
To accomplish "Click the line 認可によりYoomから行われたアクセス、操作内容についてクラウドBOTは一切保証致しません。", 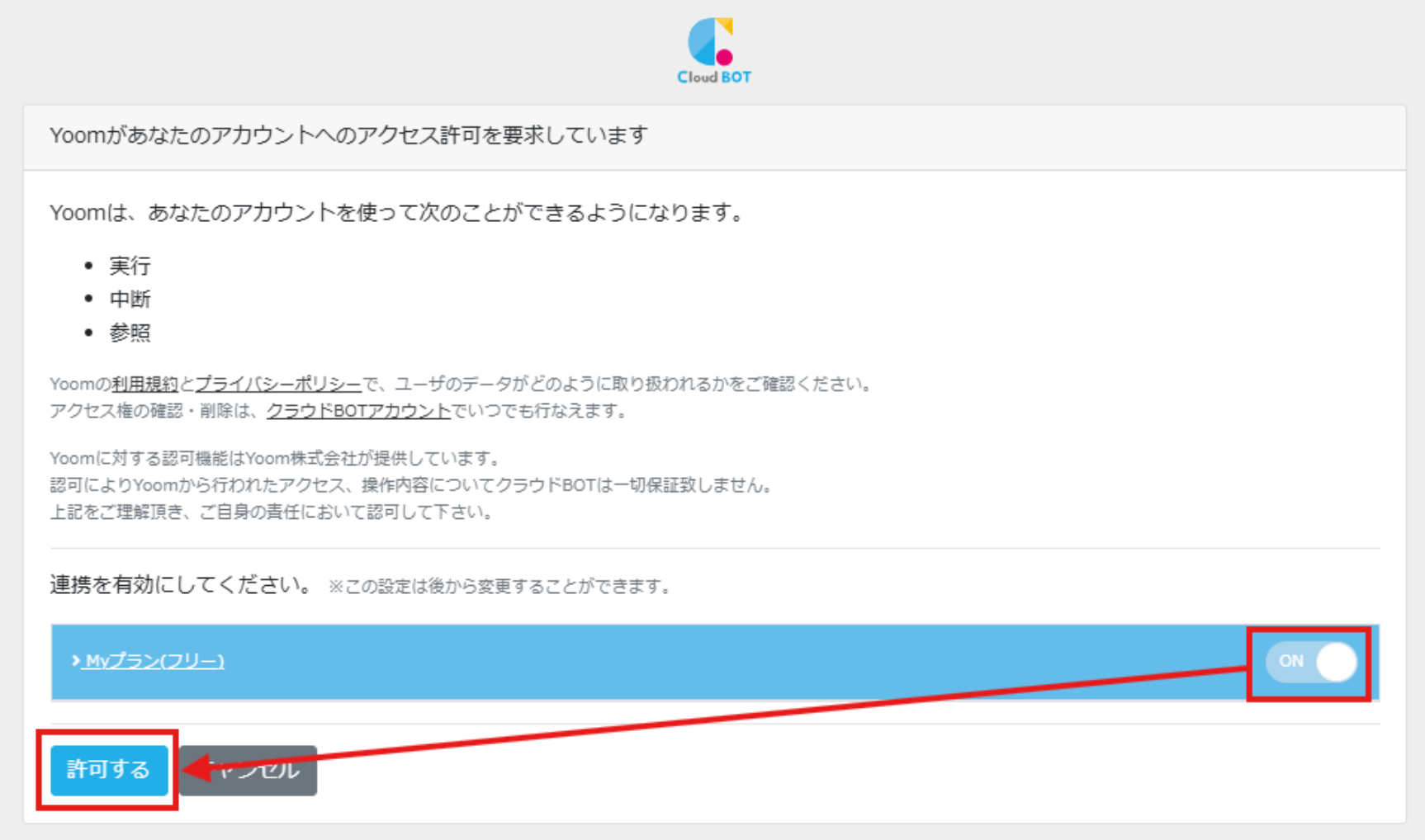I will 413,485.
